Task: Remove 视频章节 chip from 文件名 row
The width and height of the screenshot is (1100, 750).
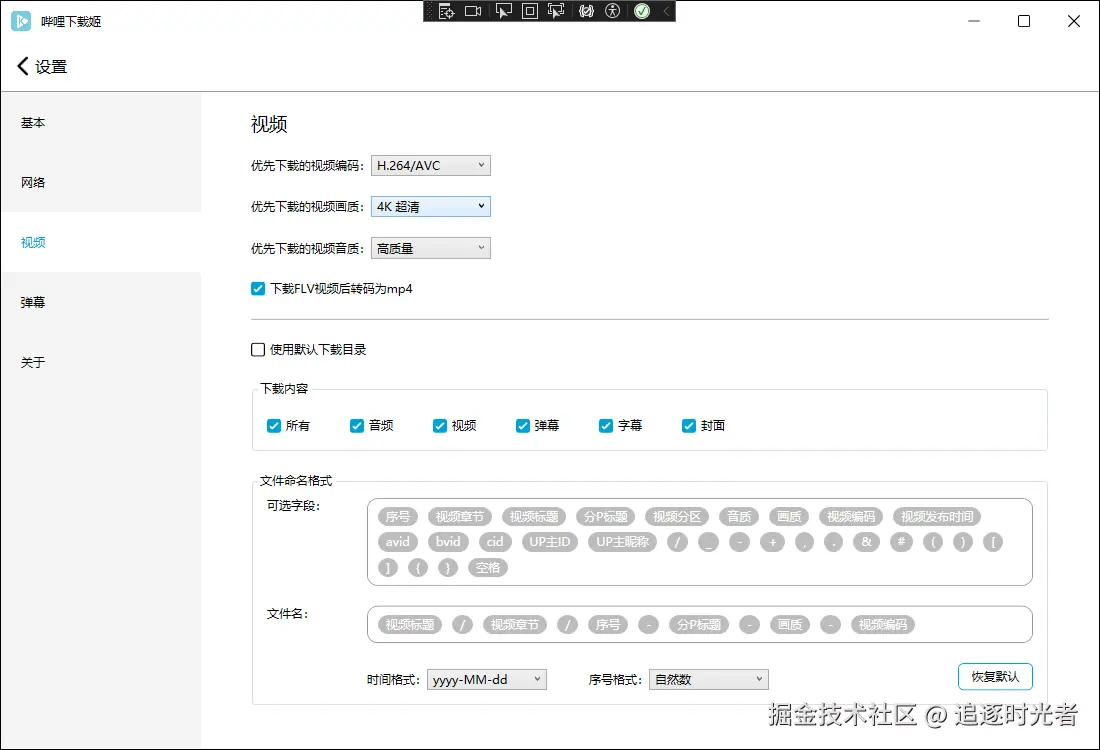Action: pyautogui.click(x=514, y=624)
